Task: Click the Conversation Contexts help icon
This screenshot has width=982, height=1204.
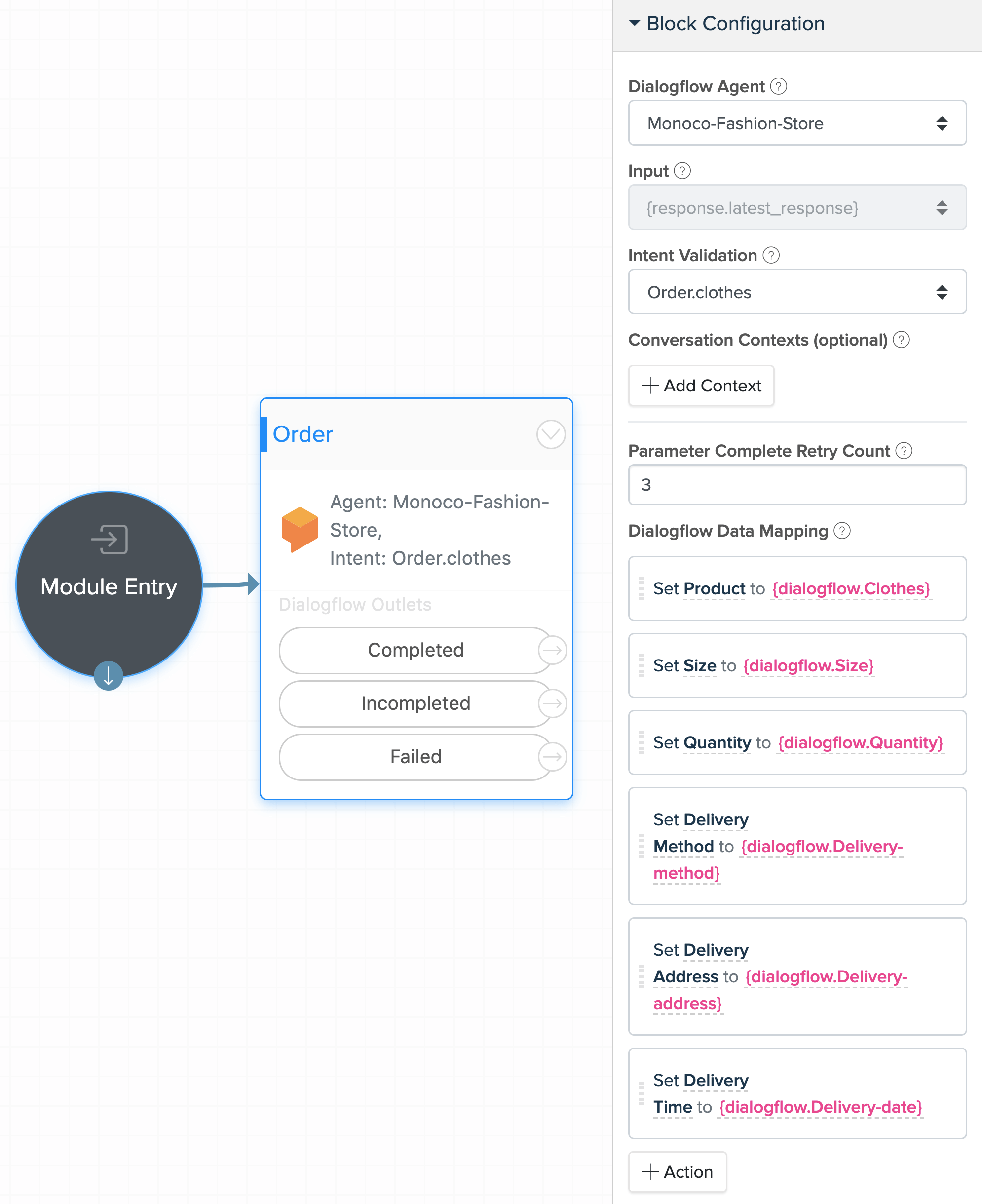Action: (901, 340)
